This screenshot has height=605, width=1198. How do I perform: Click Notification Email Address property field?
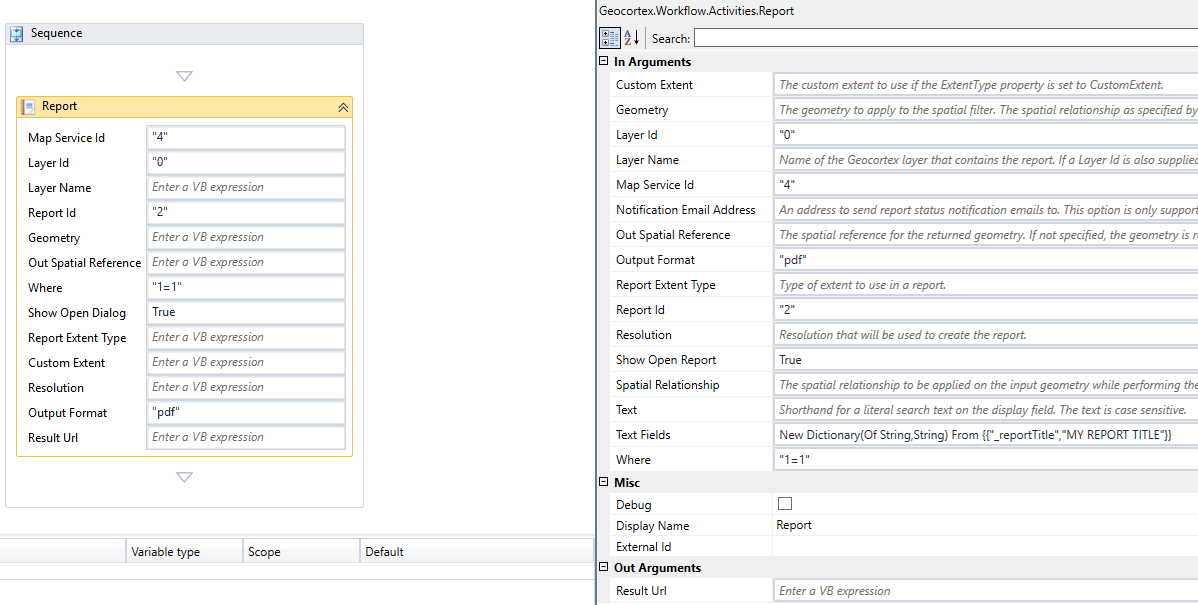click(986, 209)
